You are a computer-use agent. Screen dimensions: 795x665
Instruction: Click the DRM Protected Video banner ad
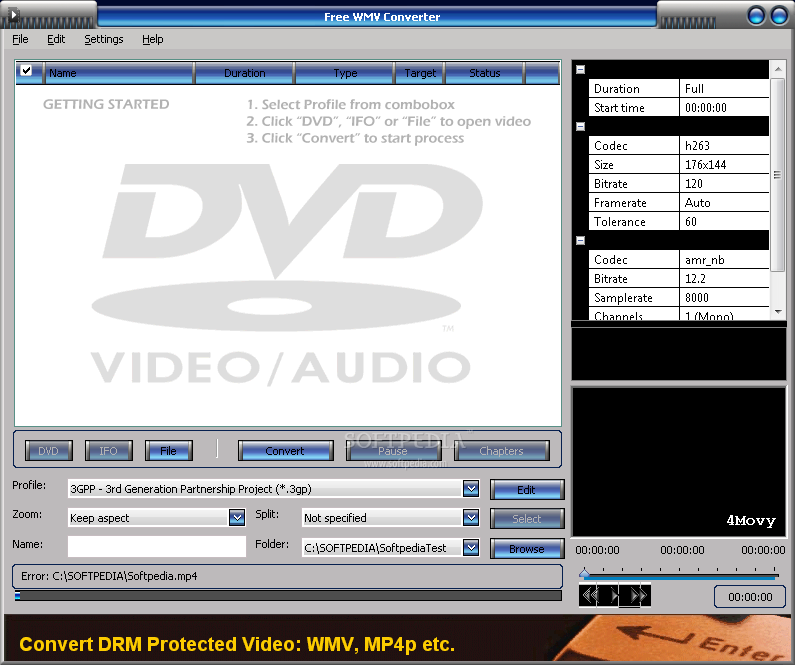397,639
